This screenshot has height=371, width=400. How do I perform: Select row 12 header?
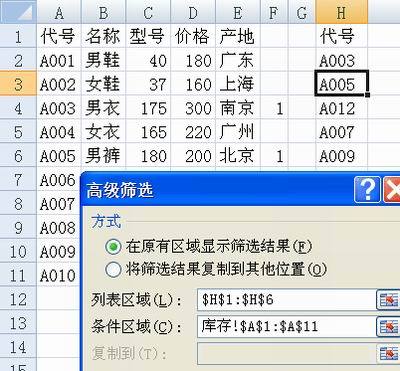pos(18,299)
